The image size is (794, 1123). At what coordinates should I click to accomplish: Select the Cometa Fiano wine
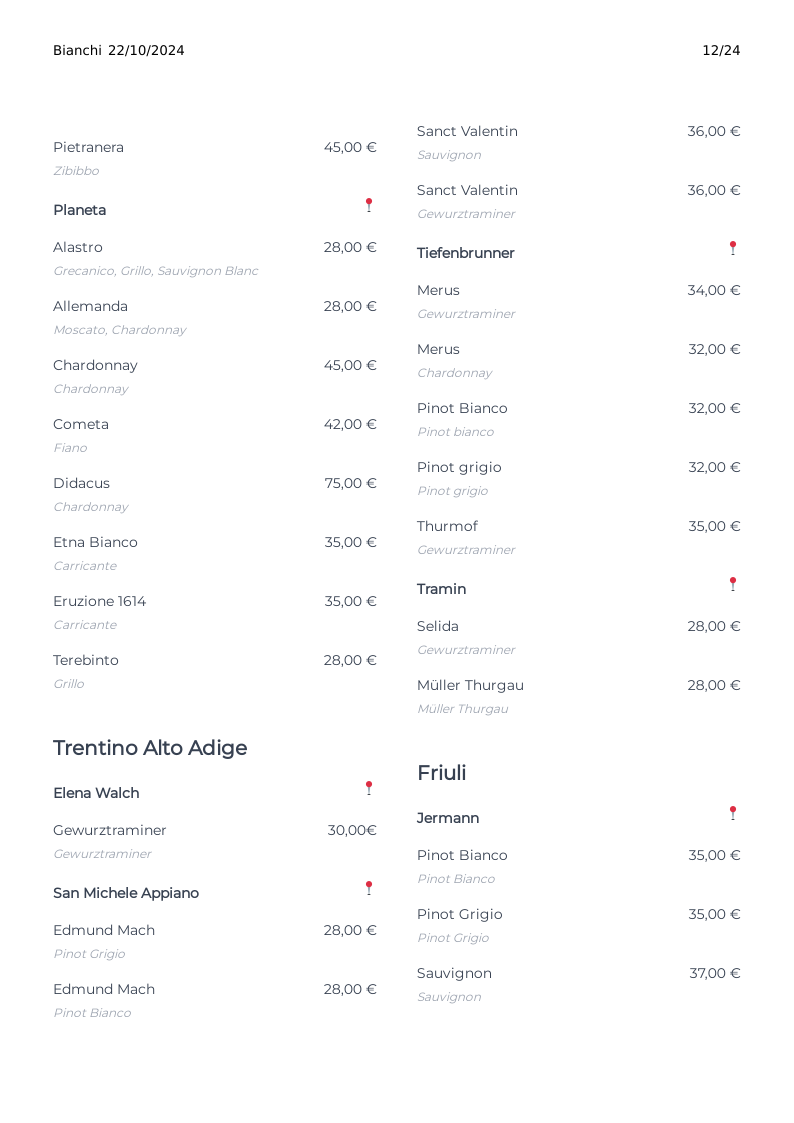coord(215,435)
